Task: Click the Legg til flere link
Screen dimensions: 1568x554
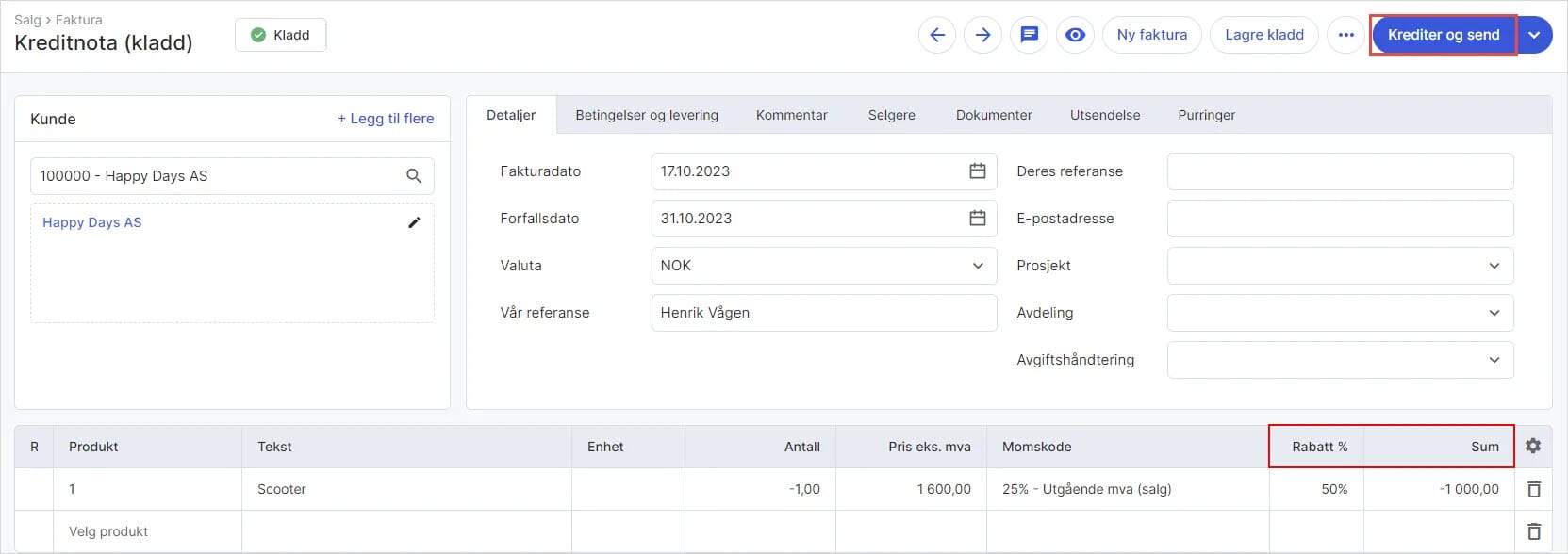Action: [386, 119]
